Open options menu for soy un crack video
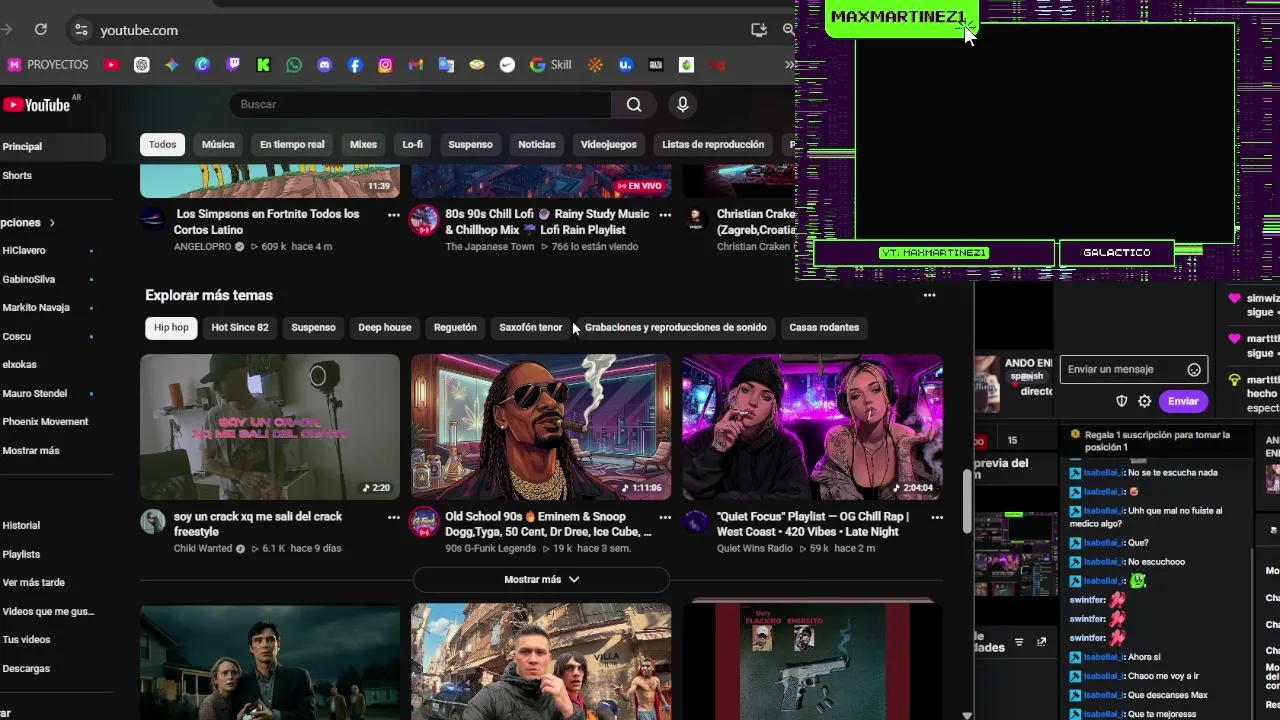This screenshot has height=720, width=1280. (x=393, y=518)
